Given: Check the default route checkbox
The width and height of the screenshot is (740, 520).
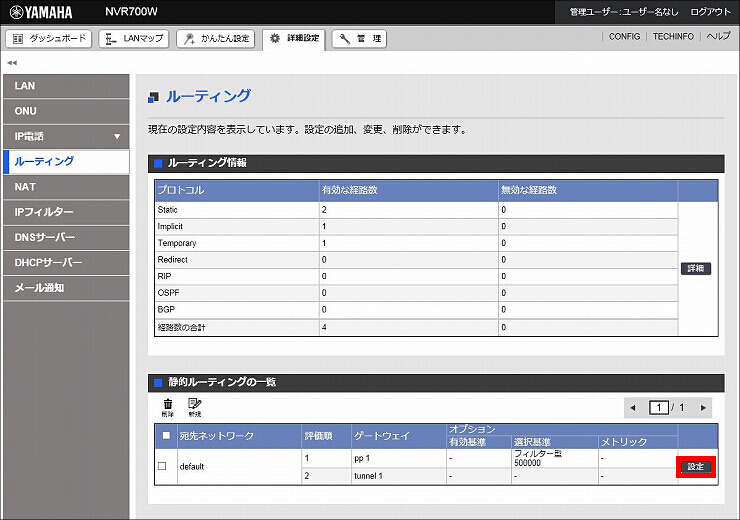Looking at the screenshot, I should [x=162, y=466].
